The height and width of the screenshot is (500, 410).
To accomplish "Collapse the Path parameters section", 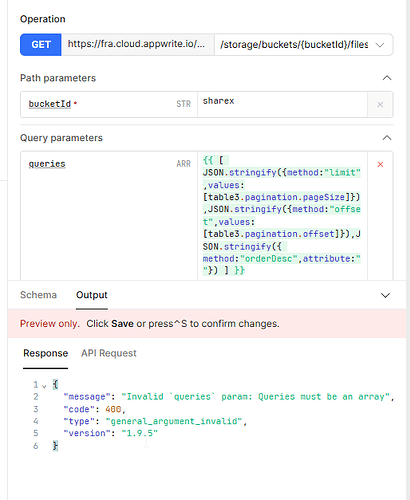I will [387, 78].
